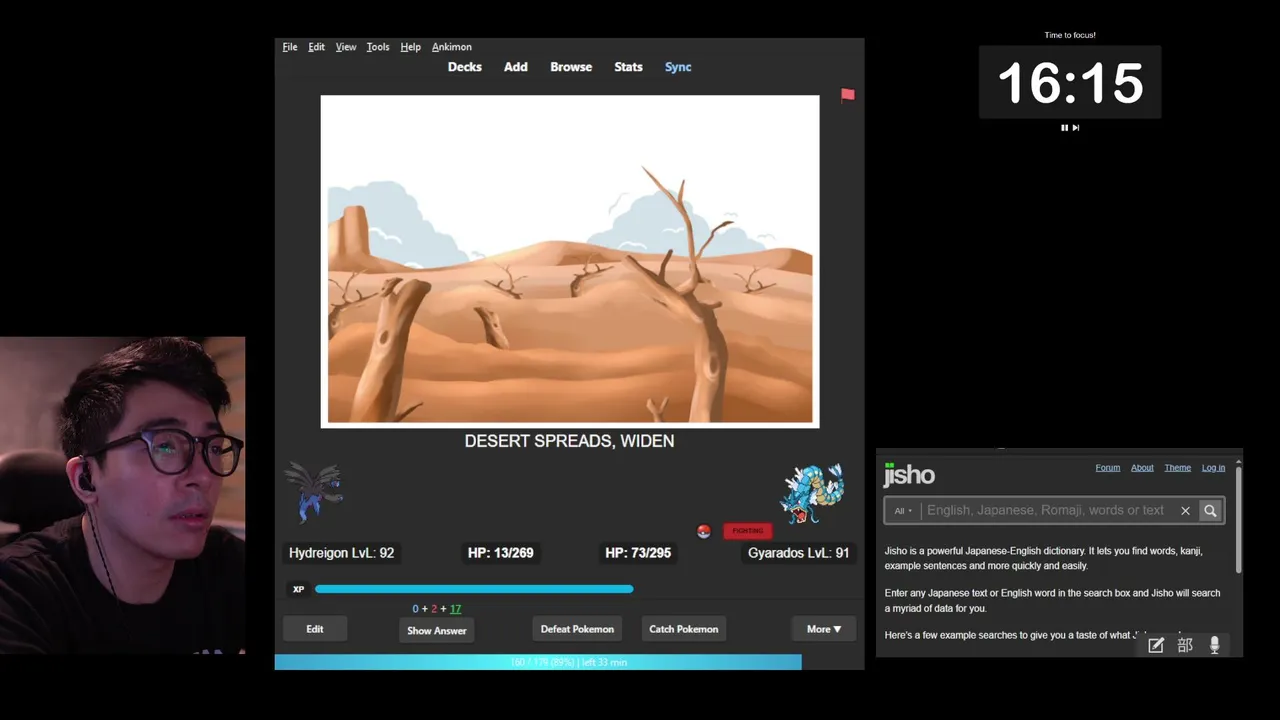
Task: Click the Log in link on Jisho
Action: (1213, 468)
